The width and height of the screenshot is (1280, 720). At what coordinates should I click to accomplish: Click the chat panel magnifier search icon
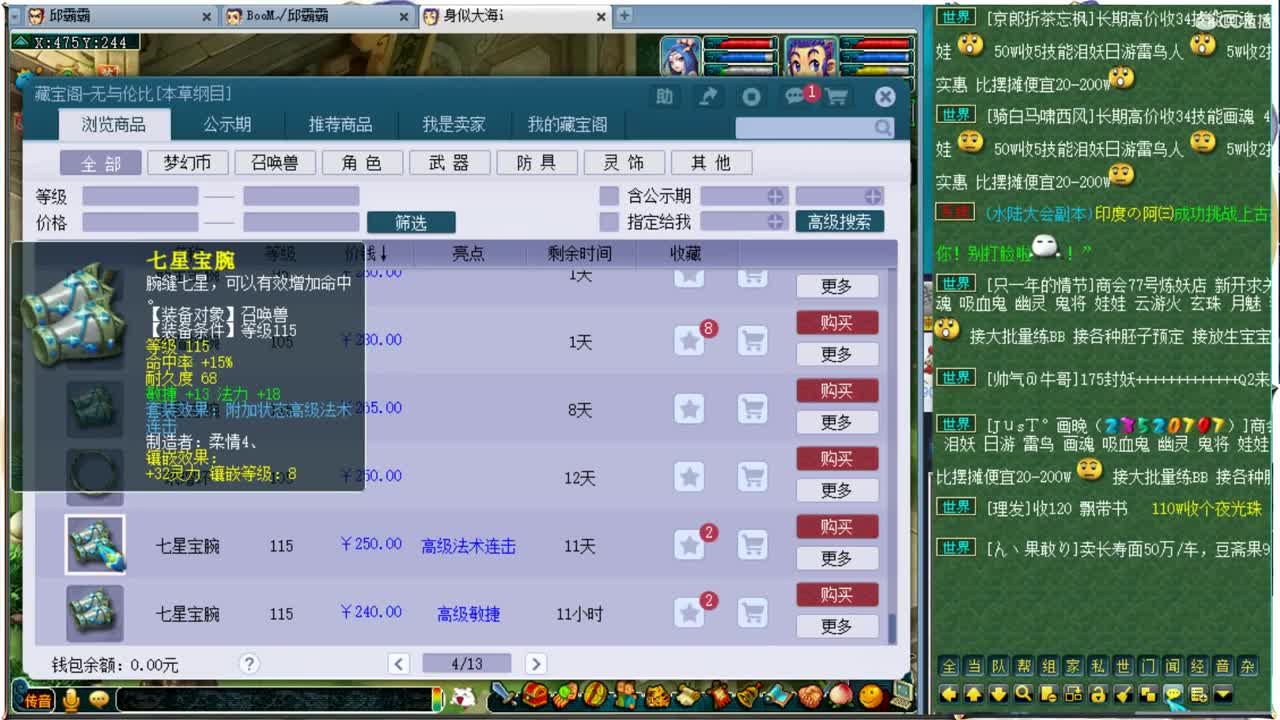1023,693
